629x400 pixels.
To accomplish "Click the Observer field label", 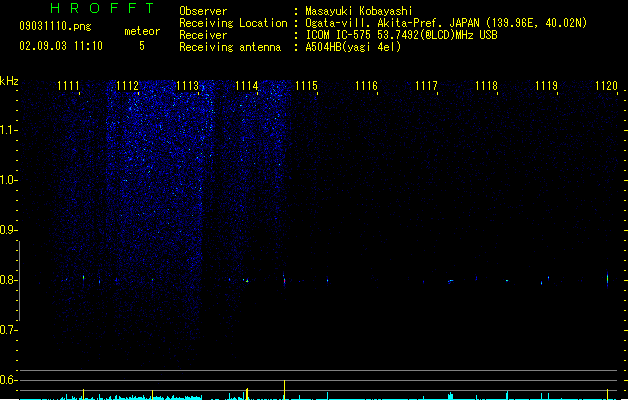I will (x=203, y=11).
